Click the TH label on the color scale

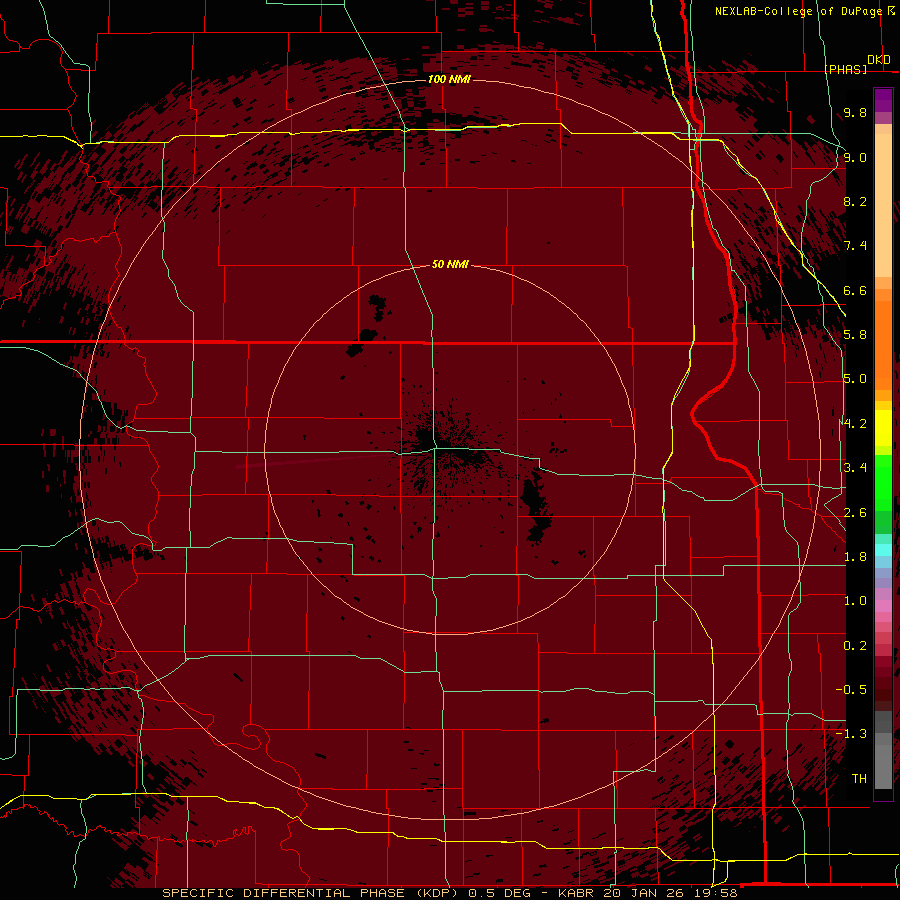[x=859, y=779]
